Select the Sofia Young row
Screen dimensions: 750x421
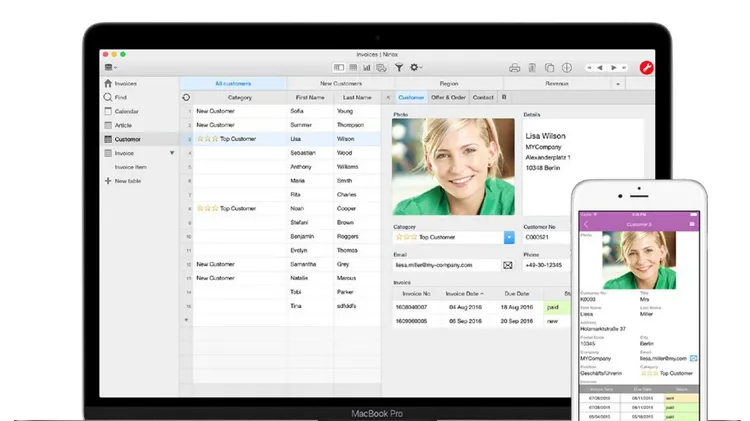281,111
